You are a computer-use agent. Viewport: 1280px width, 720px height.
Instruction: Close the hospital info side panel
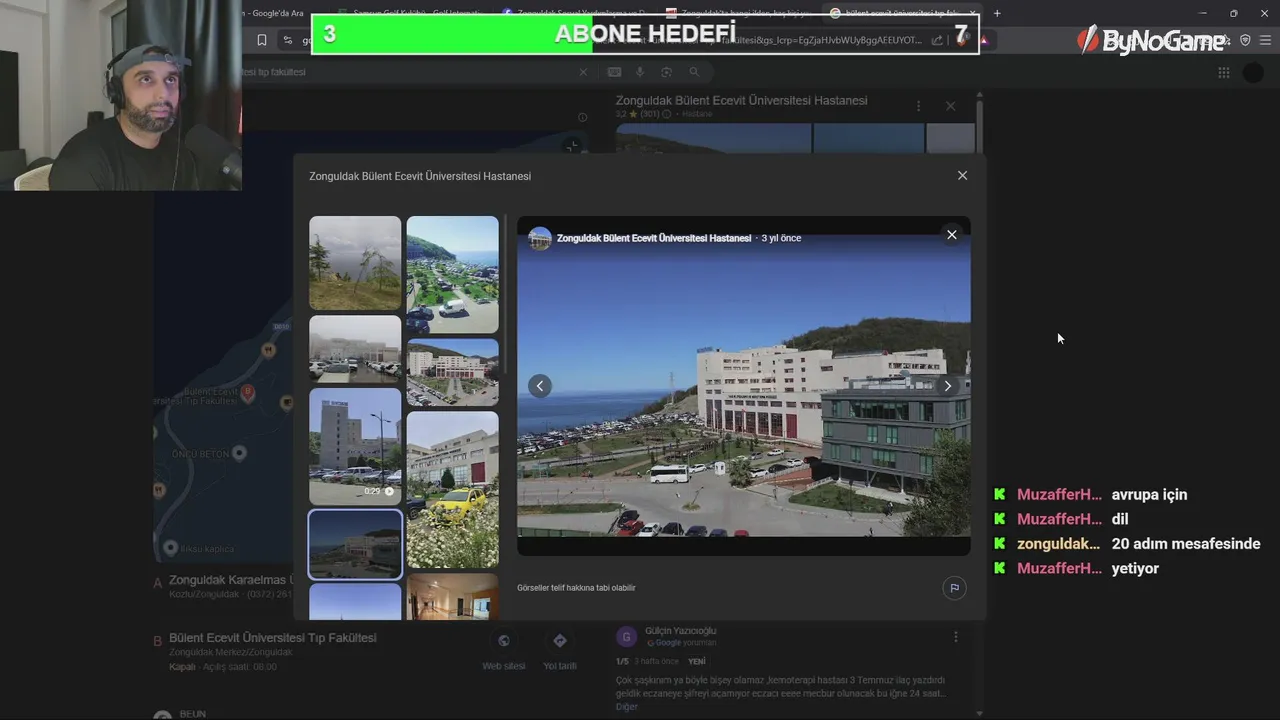[x=950, y=106]
